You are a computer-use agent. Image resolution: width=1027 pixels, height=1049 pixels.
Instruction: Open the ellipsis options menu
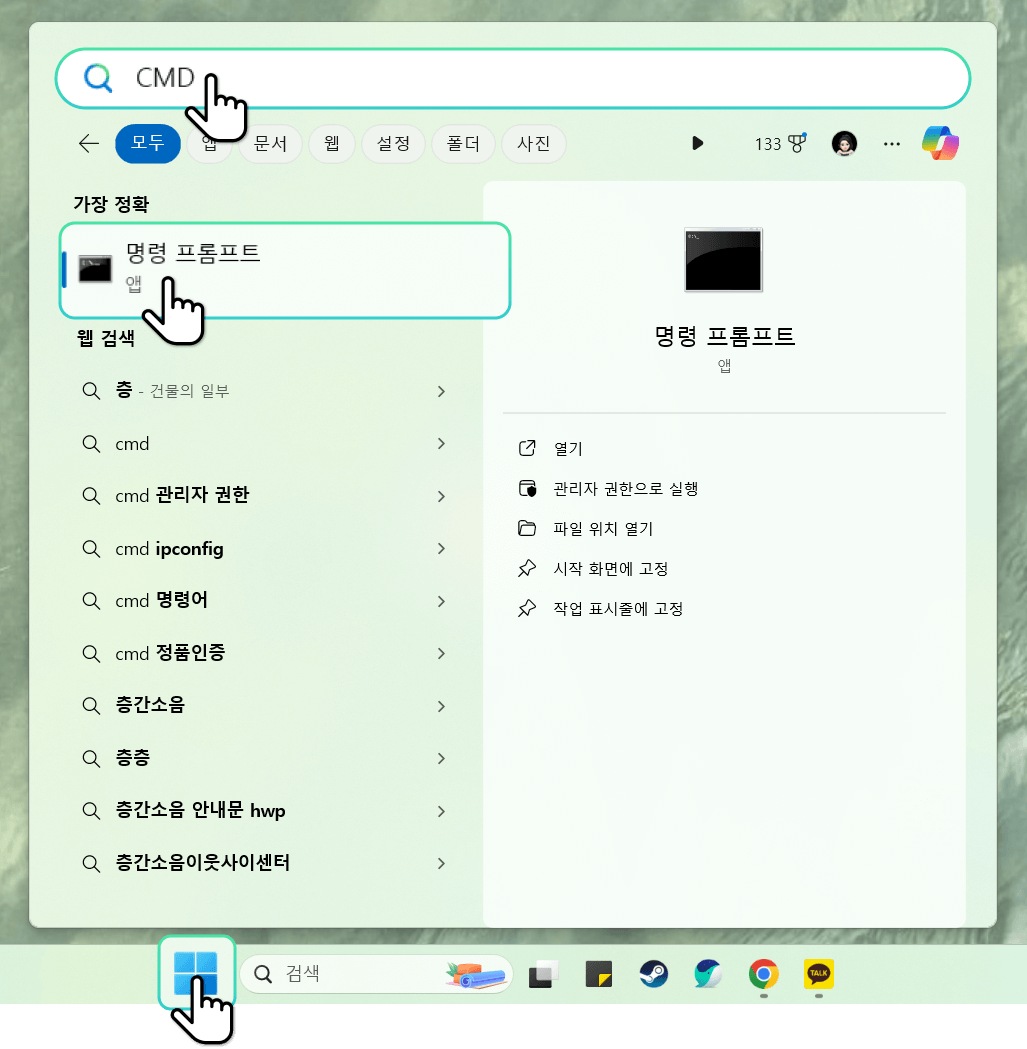[x=892, y=143]
